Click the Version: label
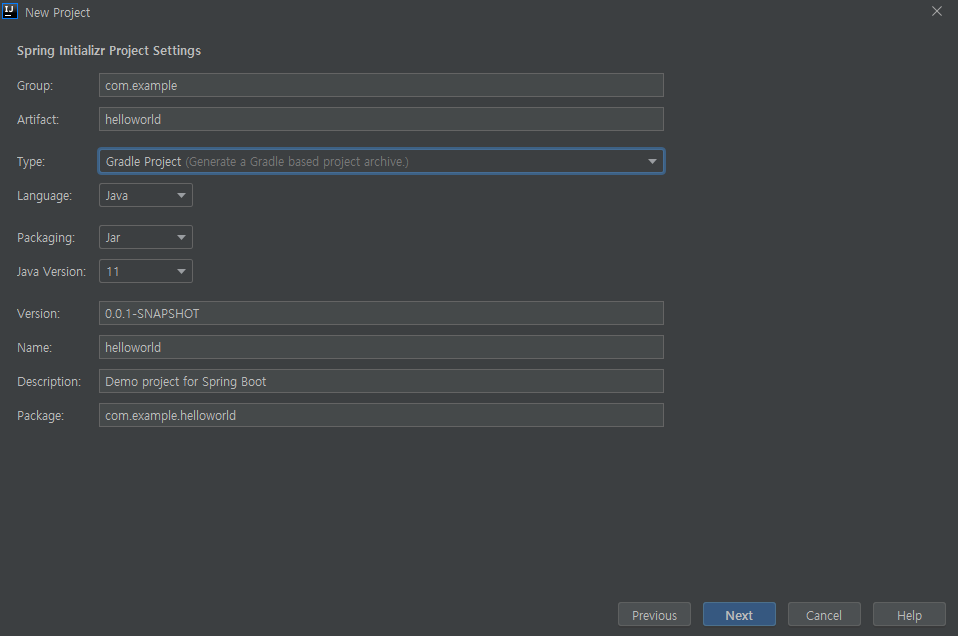Screen dimensions: 958x636 point(38,314)
